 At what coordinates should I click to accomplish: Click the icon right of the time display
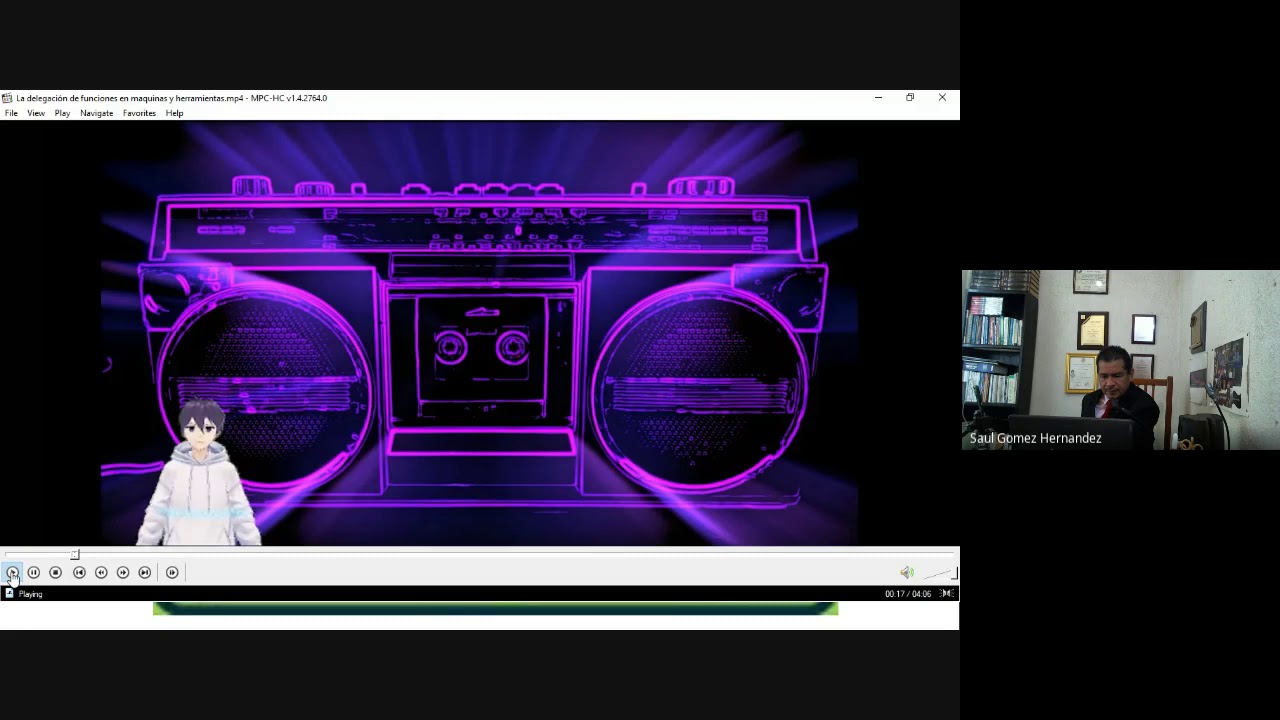coord(946,594)
